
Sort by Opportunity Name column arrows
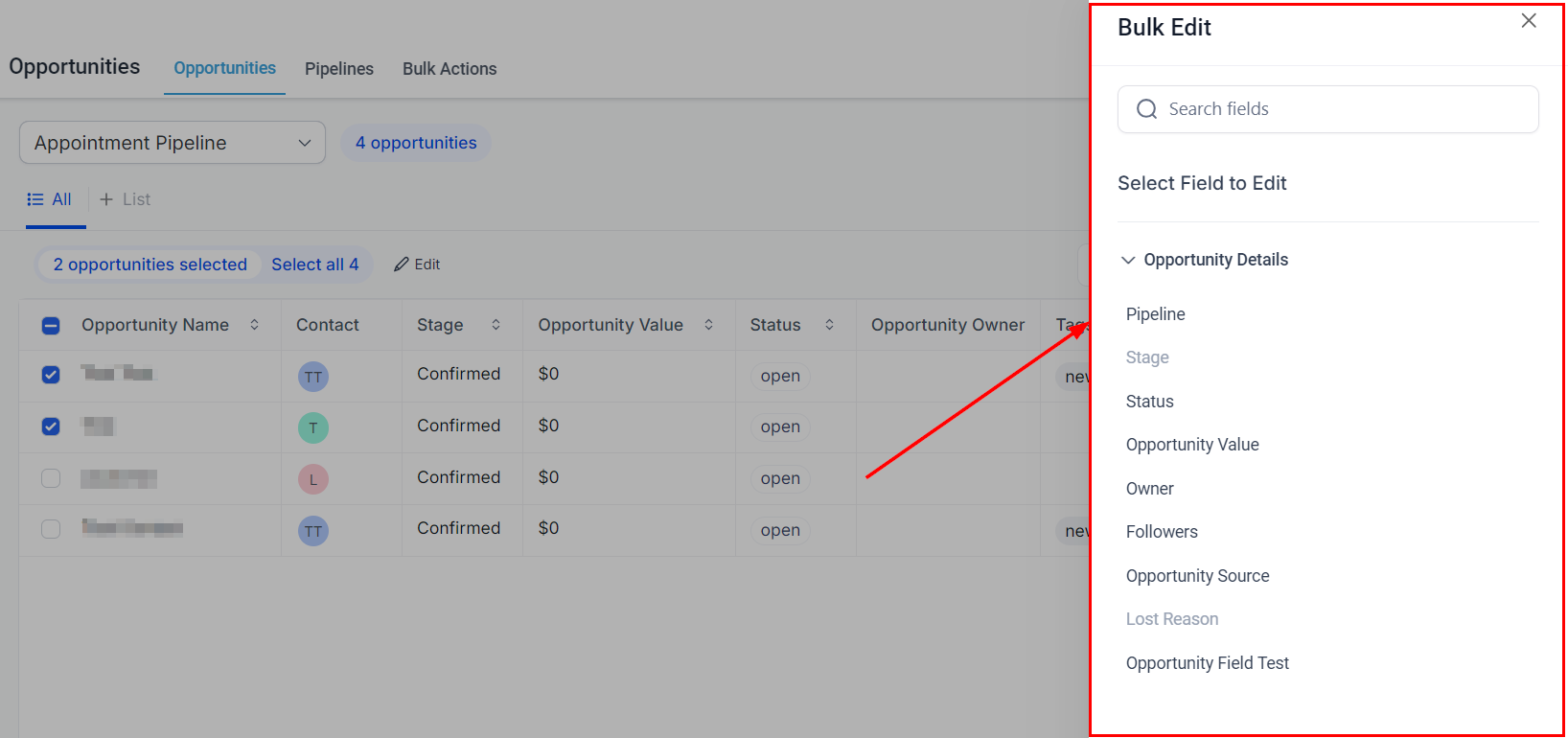(254, 325)
